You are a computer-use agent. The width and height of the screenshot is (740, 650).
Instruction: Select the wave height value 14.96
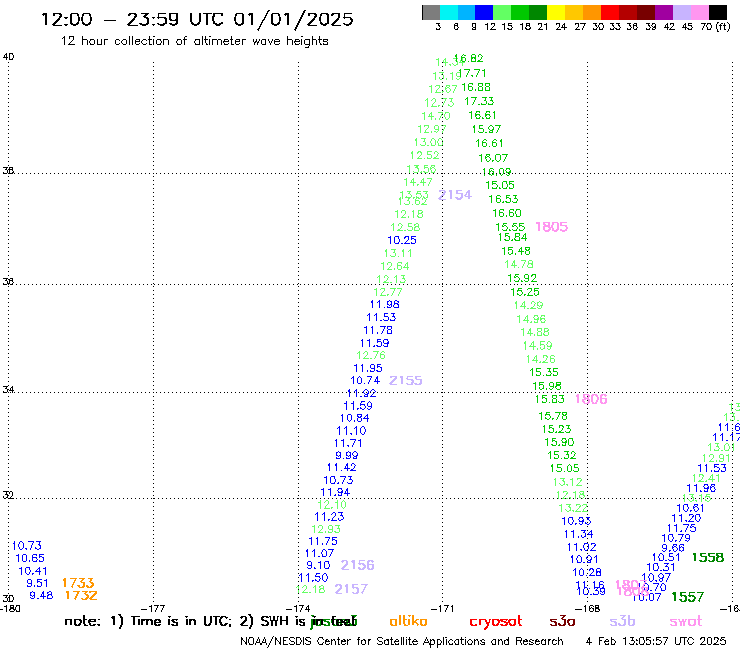(531, 320)
